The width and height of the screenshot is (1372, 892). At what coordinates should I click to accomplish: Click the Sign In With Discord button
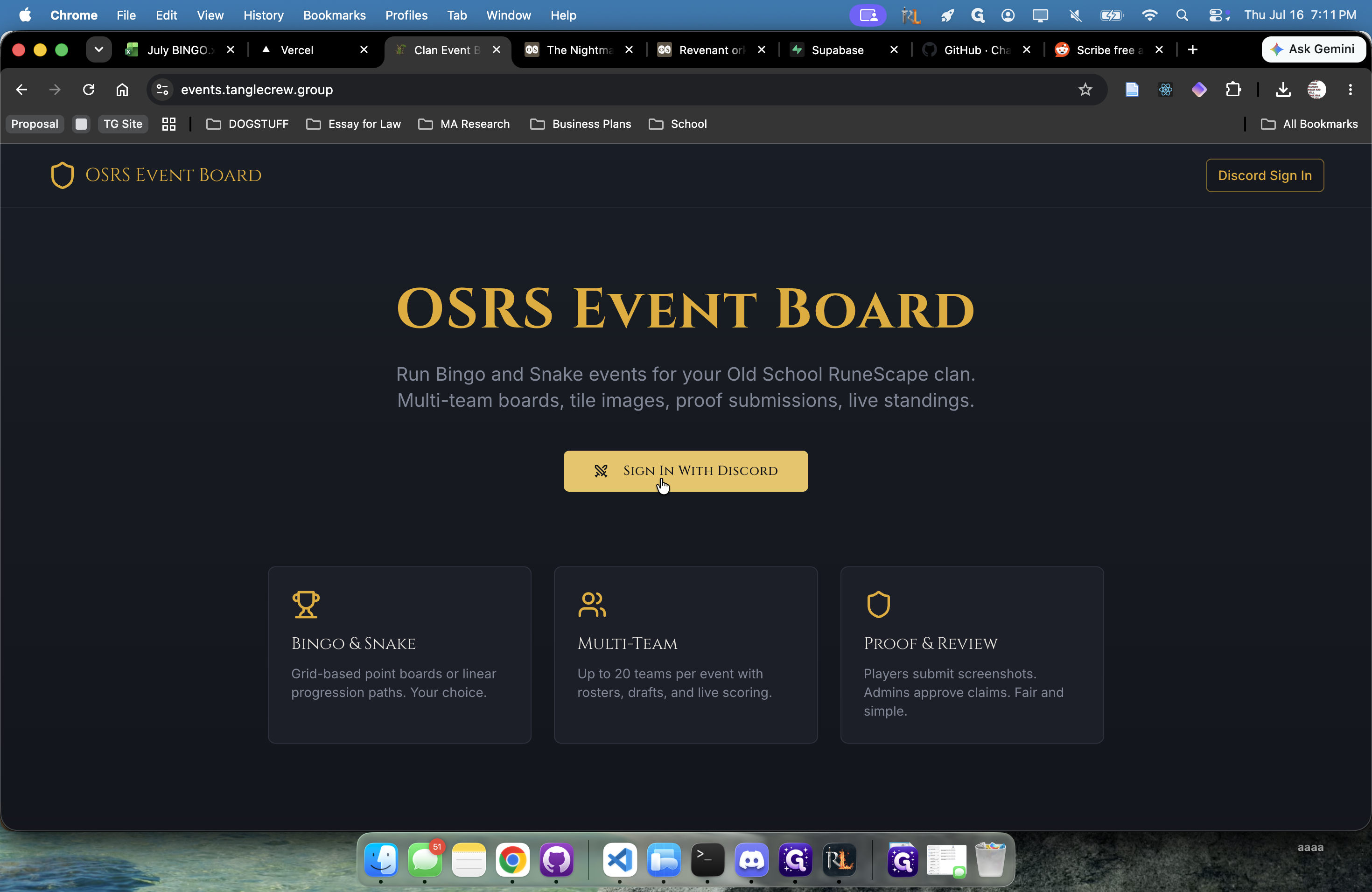click(686, 471)
